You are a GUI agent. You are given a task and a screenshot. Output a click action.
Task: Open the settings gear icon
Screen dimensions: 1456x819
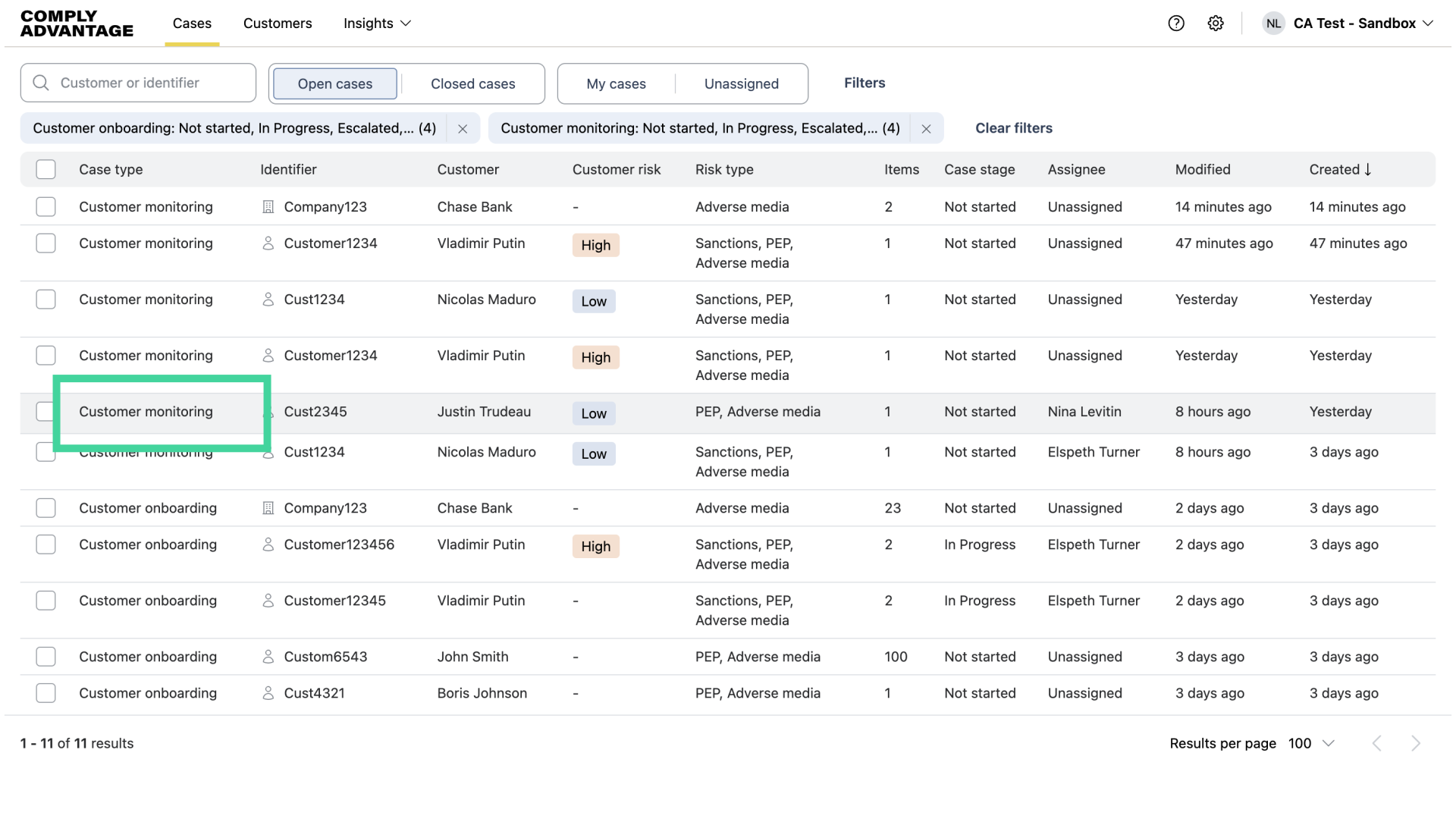point(1216,24)
